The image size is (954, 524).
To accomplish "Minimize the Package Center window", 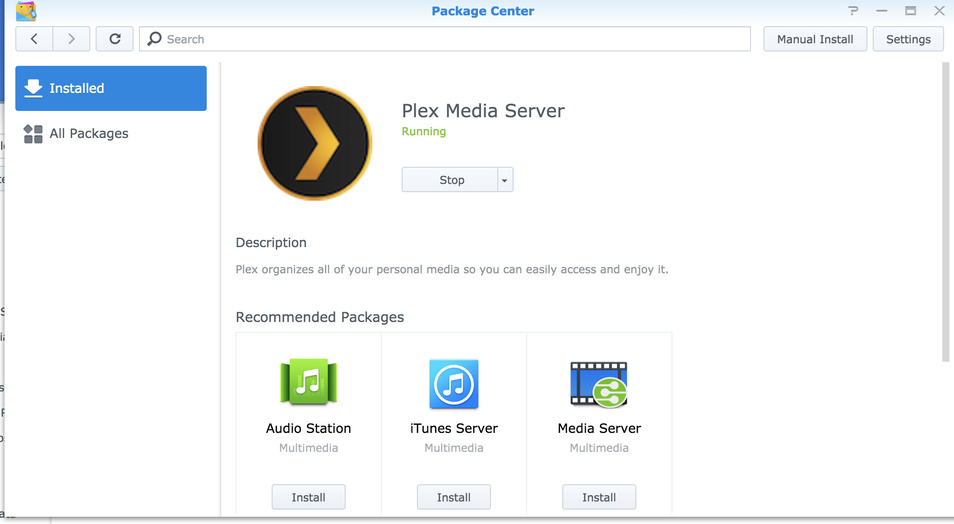I will tap(882, 10).
